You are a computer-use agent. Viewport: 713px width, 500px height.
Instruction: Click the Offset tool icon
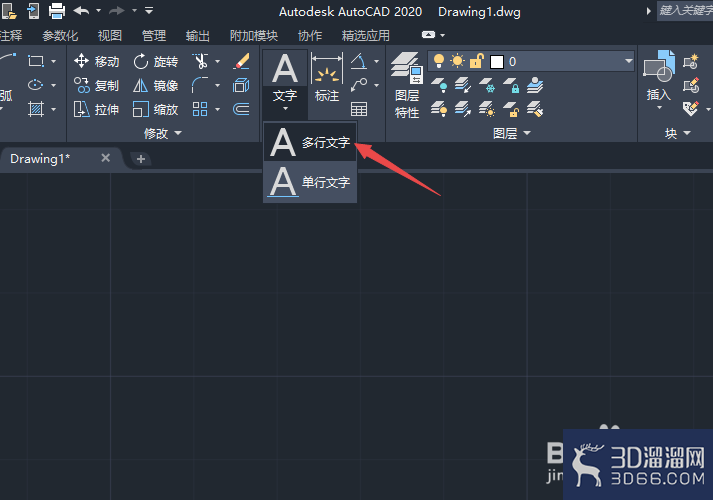(x=241, y=109)
